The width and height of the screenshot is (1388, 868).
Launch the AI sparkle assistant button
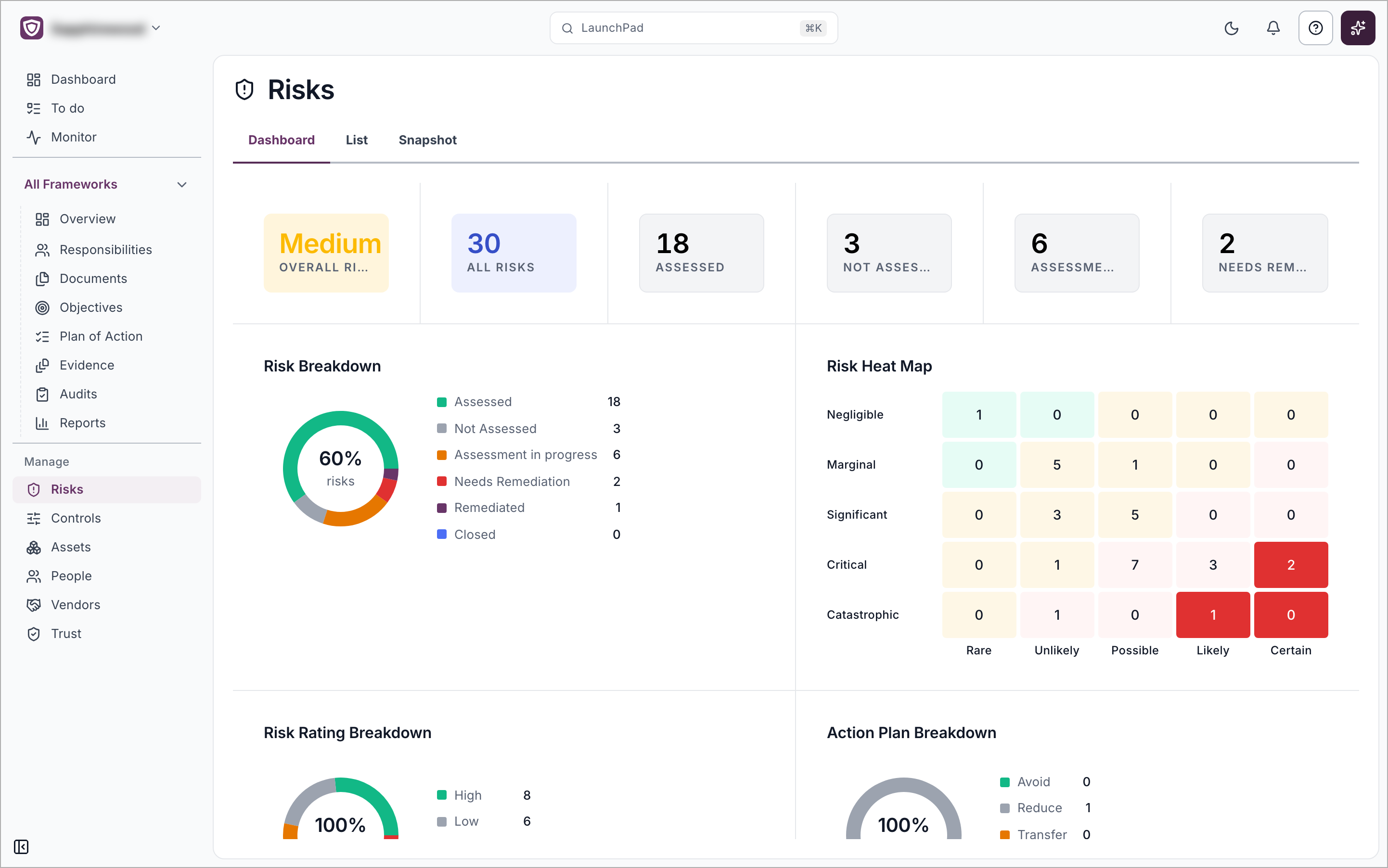(1358, 28)
